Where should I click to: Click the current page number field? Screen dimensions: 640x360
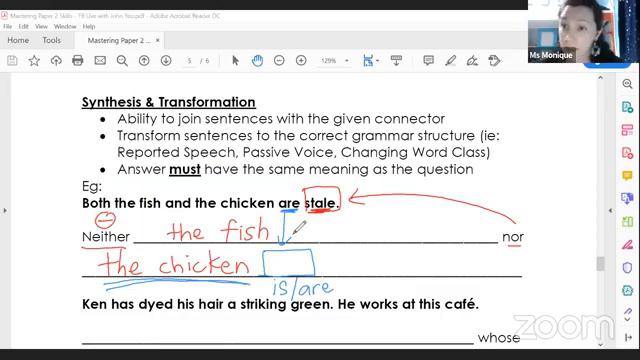point(189,61)
